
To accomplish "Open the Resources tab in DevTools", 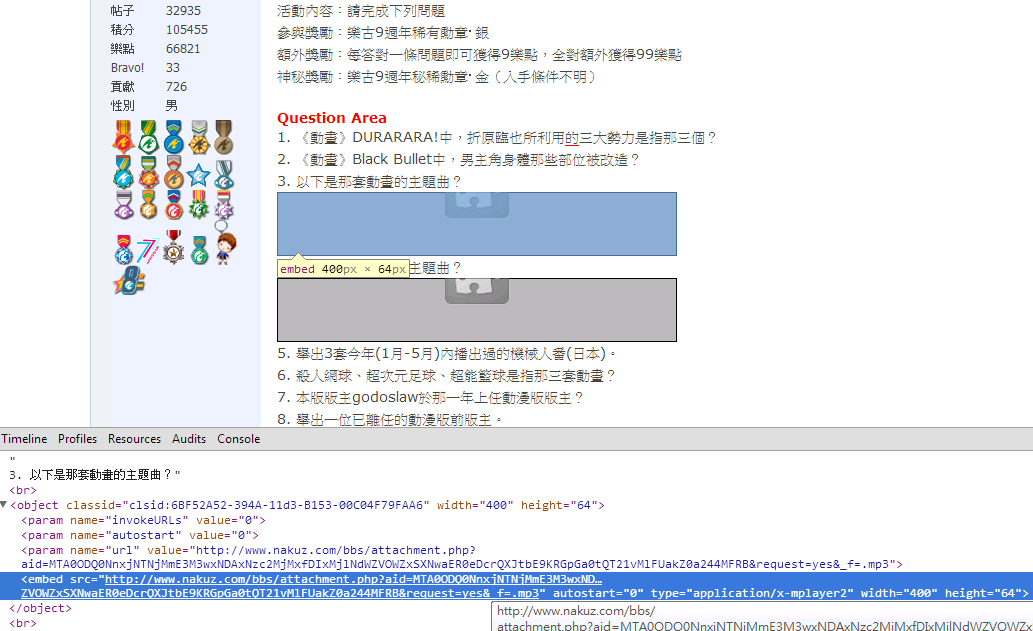I will click(134, 439).
